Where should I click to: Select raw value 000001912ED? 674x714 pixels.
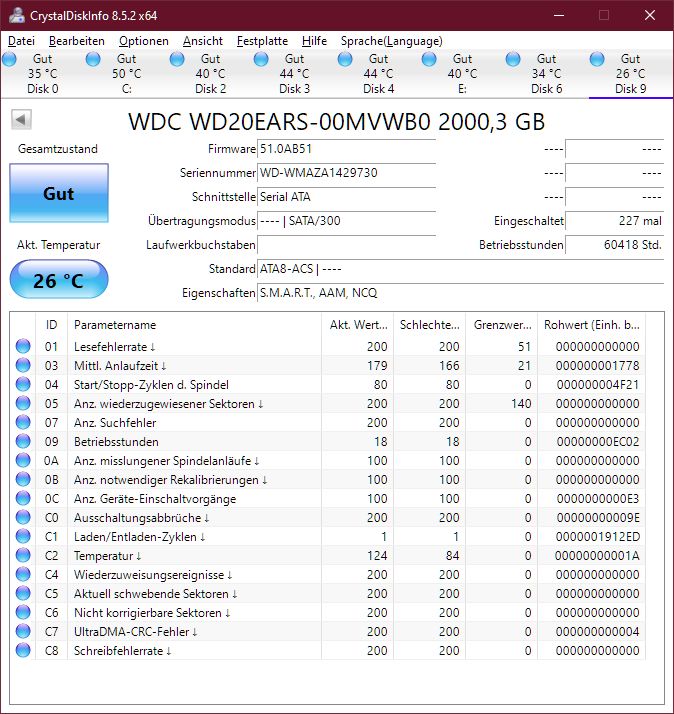click(597, 537)
